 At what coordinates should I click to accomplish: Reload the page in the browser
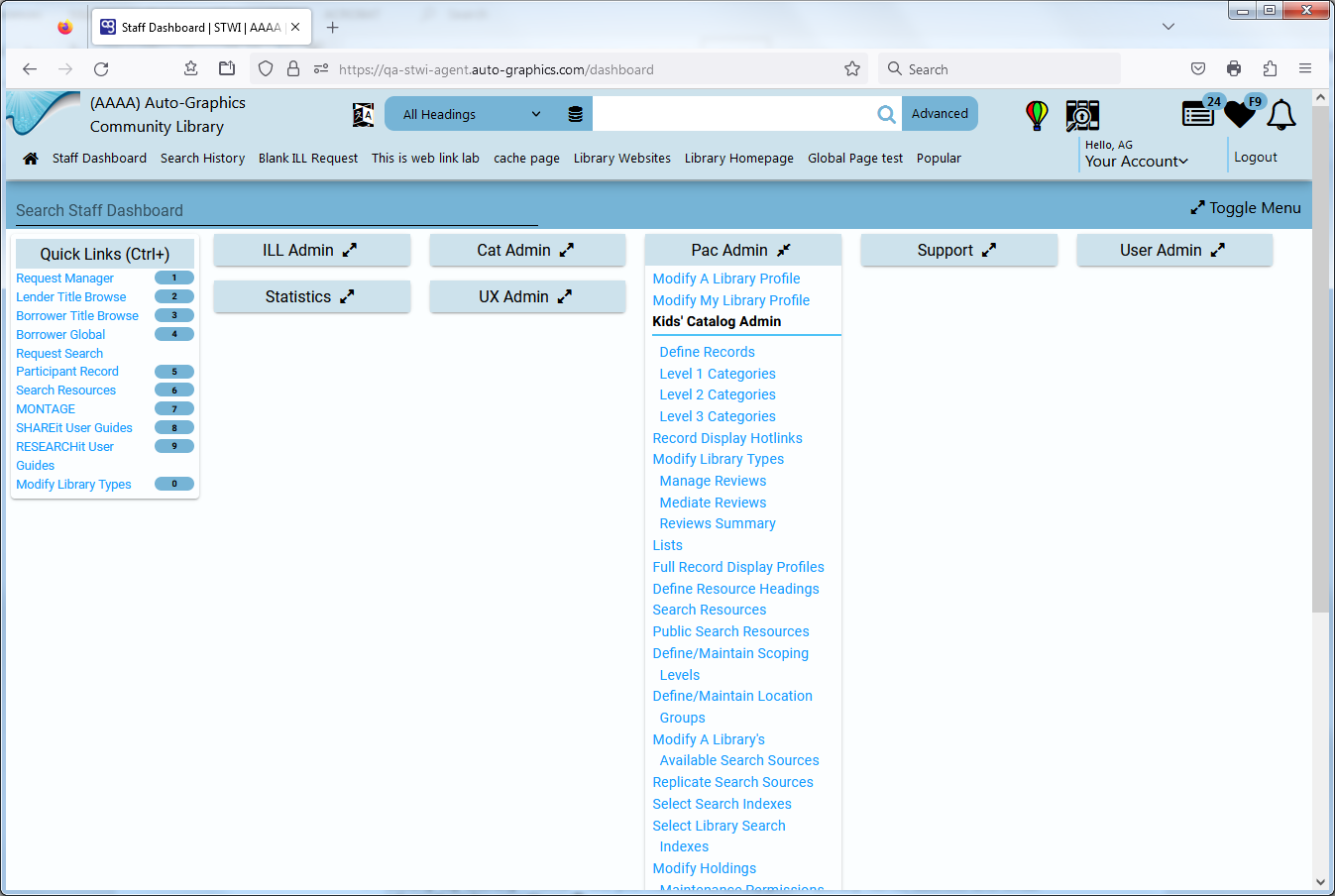(x=101, y=69)
